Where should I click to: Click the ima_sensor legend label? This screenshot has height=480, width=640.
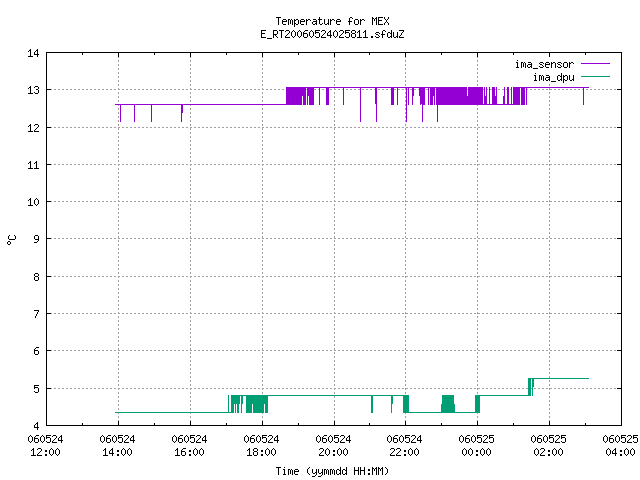pyautogui.click(x=544, y=64)
